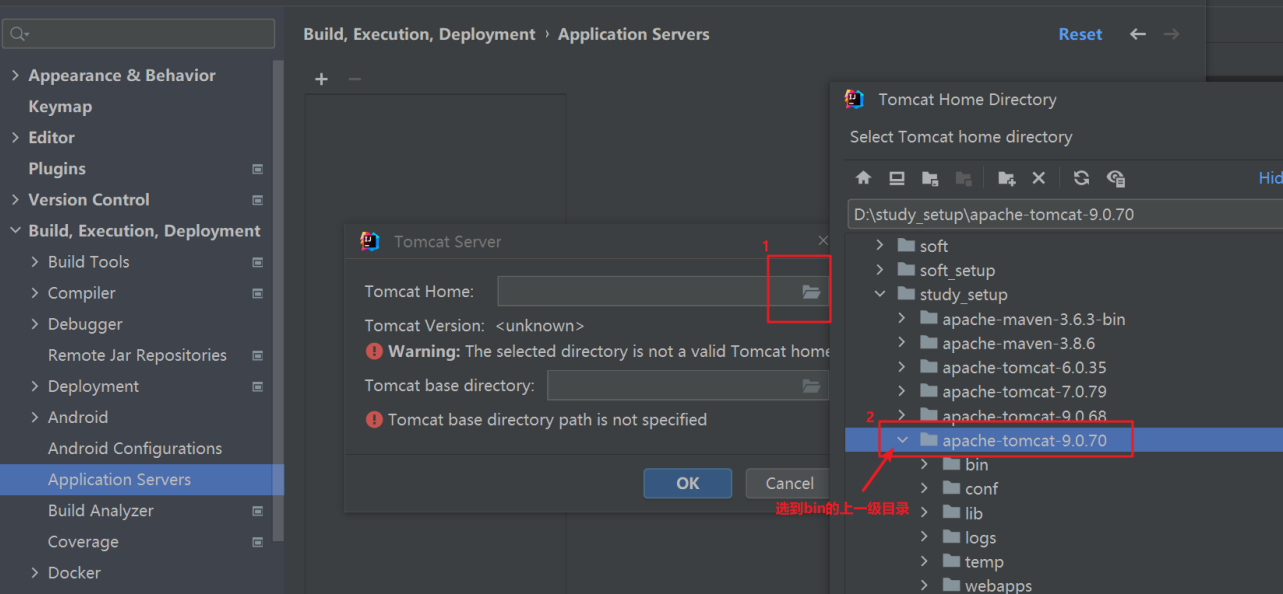The width and height of the screenshot is (1283, 594).
Task: Collapse the study_setup folder
Action: click(x=880, y=294)
